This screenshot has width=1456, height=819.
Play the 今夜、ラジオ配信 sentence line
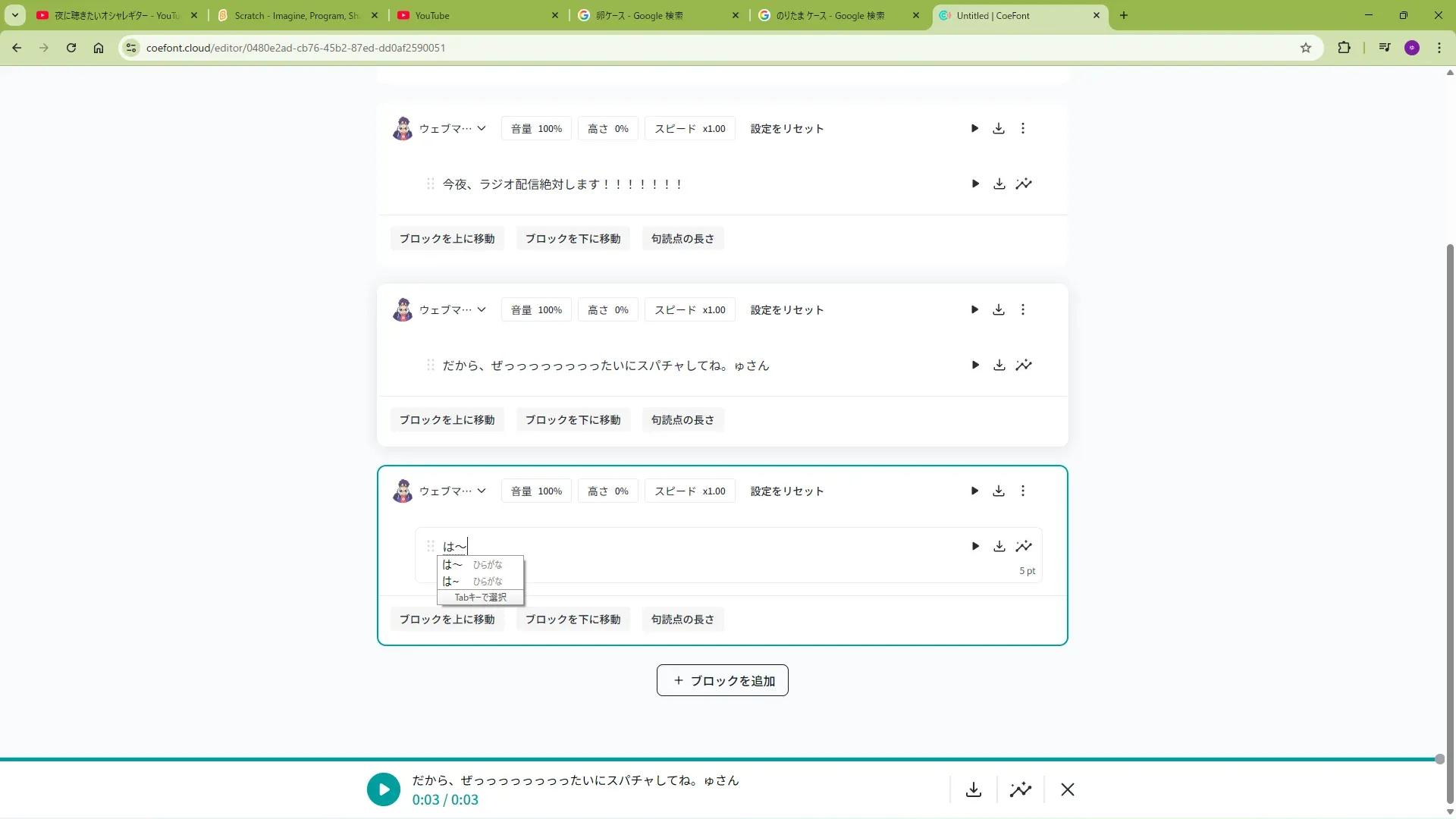point(975,184)
